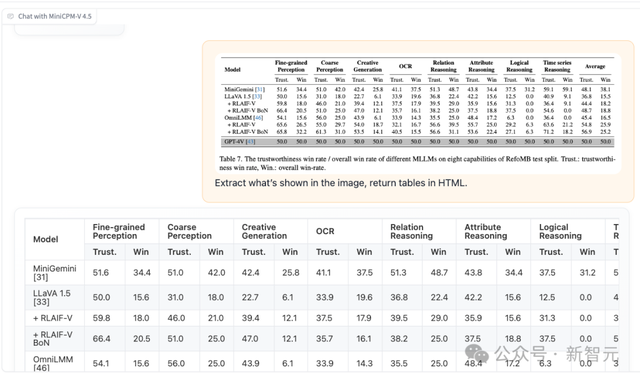Click the large Attribute Reasoning header cell

click(493, 231)
